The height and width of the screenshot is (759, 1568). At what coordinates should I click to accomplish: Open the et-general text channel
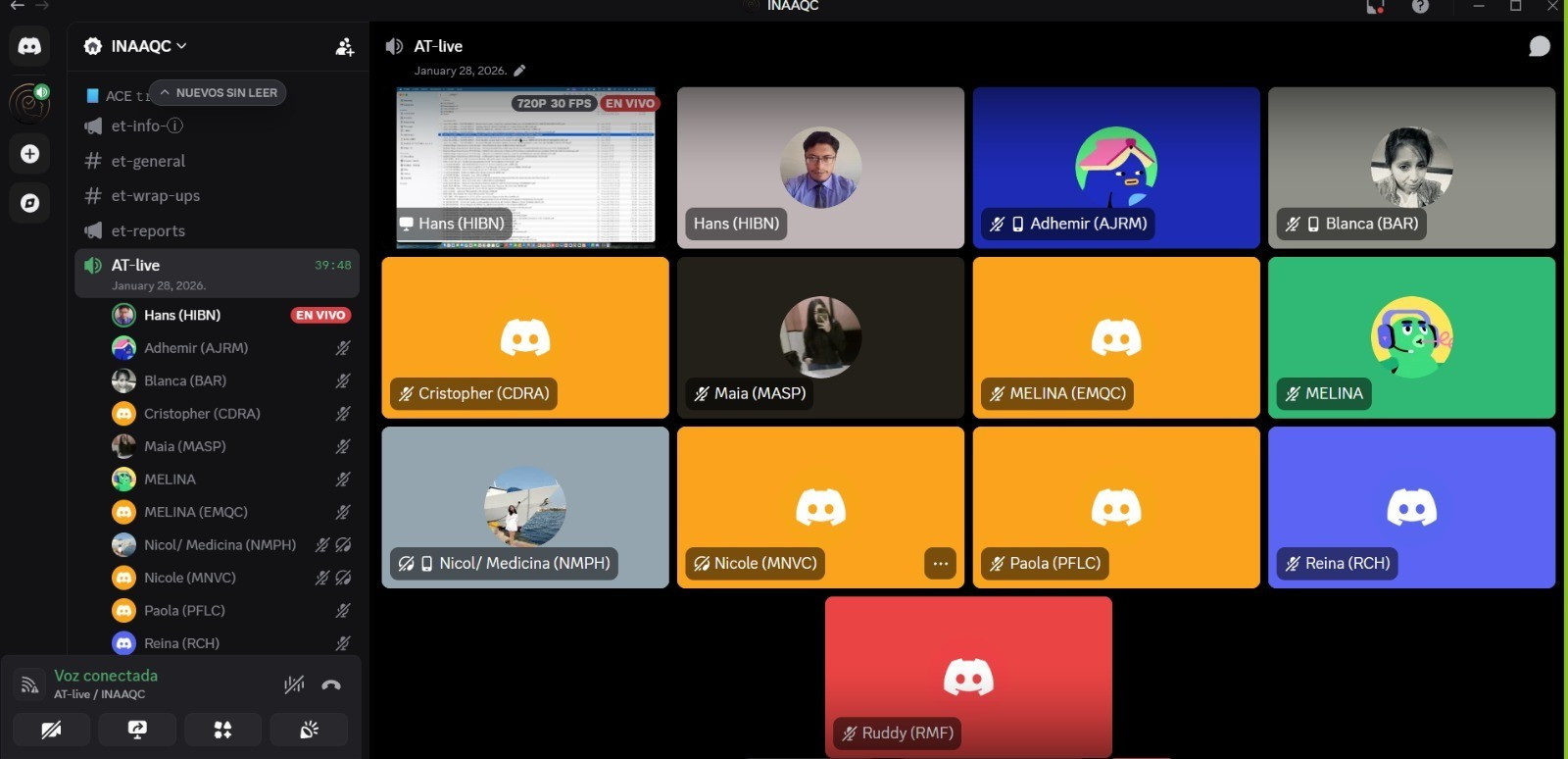pyautogui.click(x=148, y=161)
